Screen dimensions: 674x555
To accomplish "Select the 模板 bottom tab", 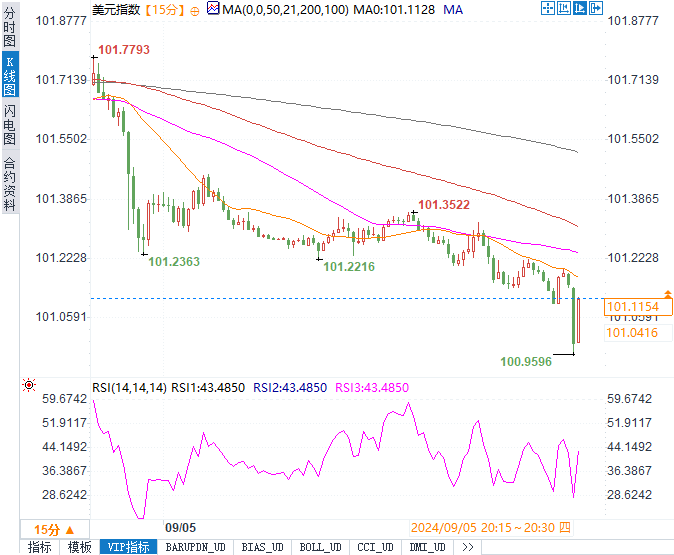I will click(x=80, y=547).
